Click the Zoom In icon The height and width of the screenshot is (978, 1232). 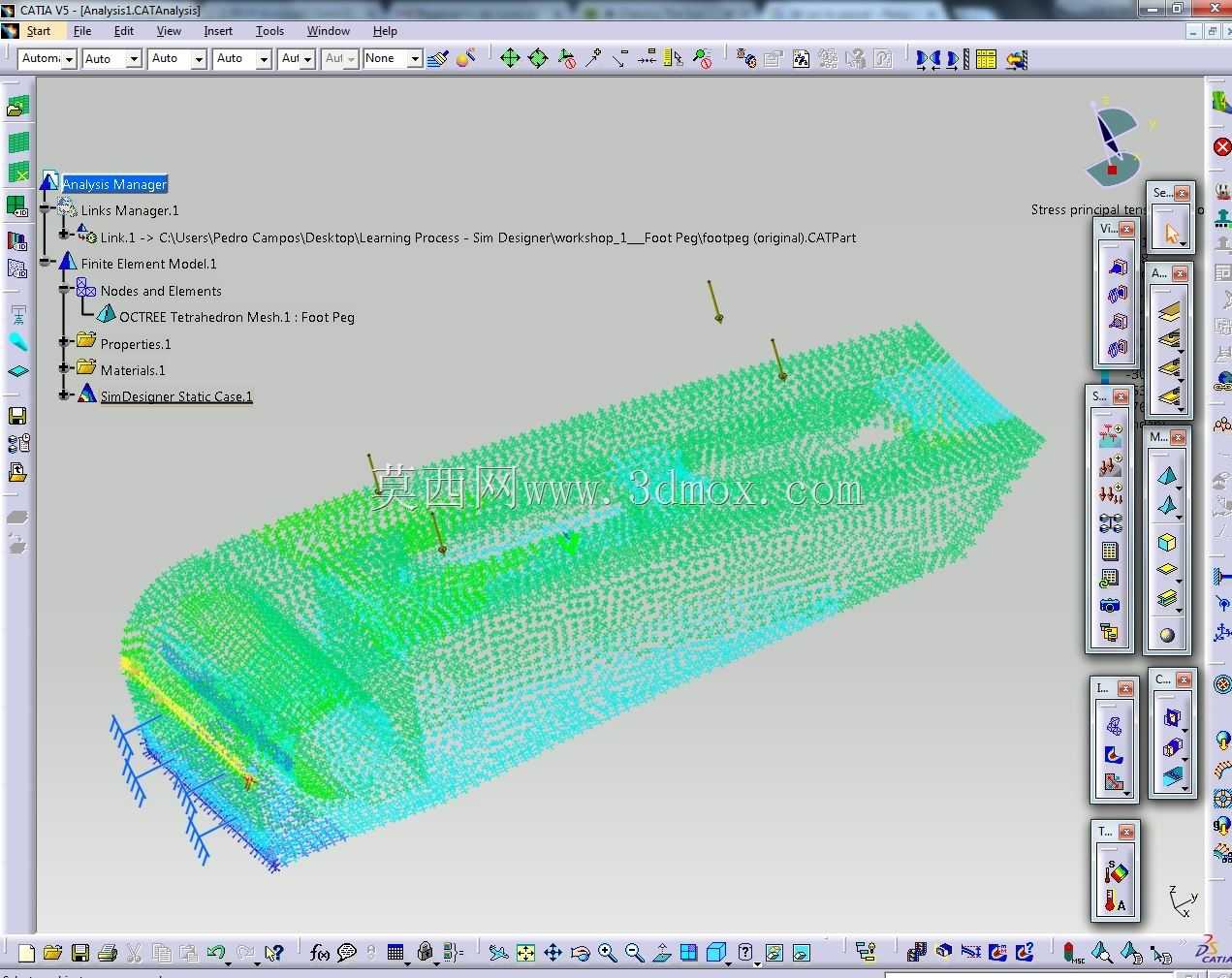(607, 954)
